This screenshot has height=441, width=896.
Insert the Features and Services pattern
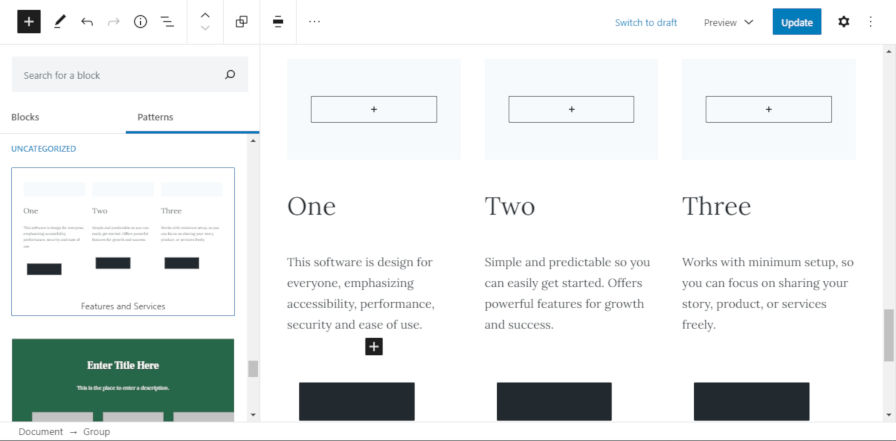point(123,241)
